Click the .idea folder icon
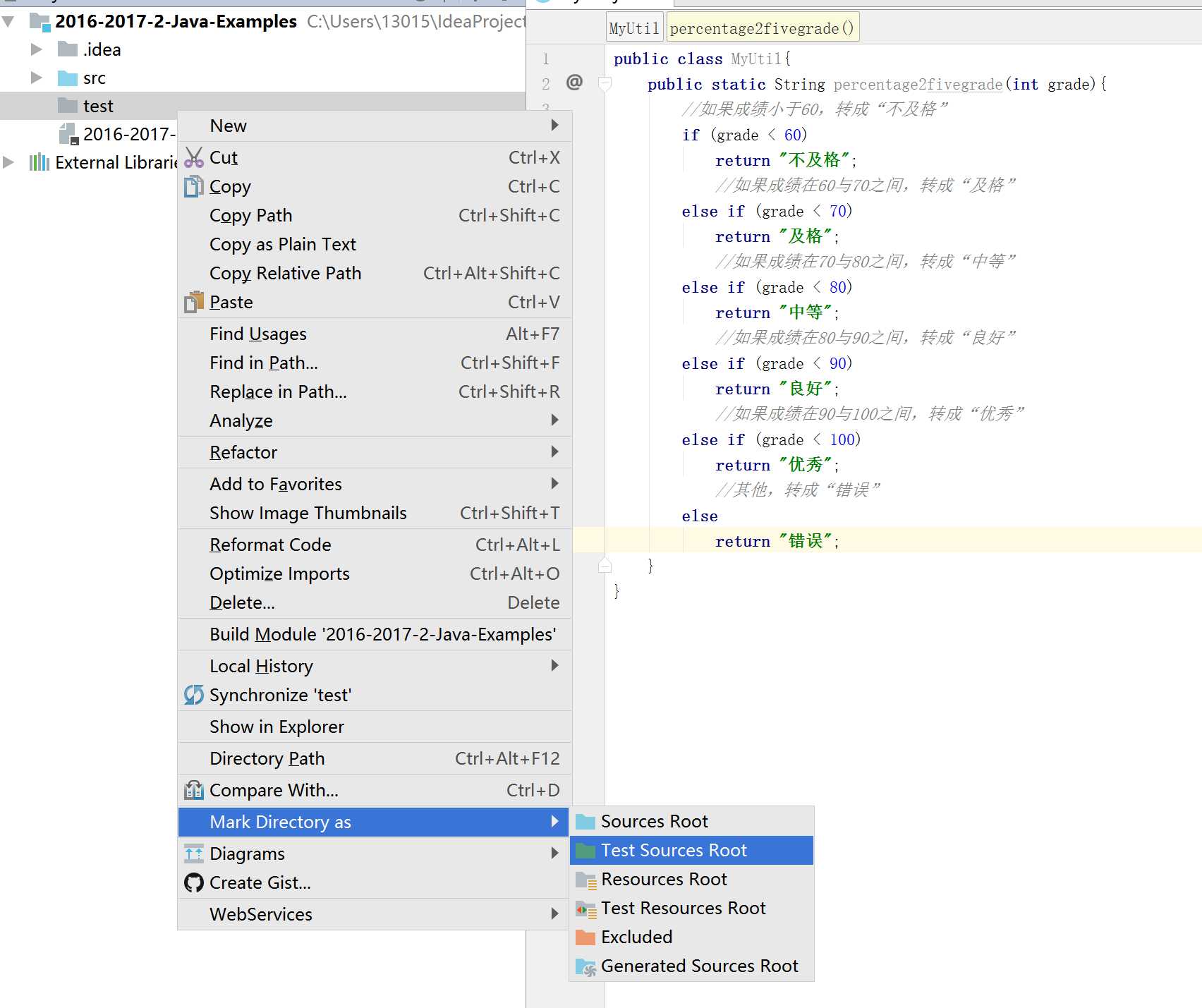This screenshot has height=1008, width=1202. [68, 49]
